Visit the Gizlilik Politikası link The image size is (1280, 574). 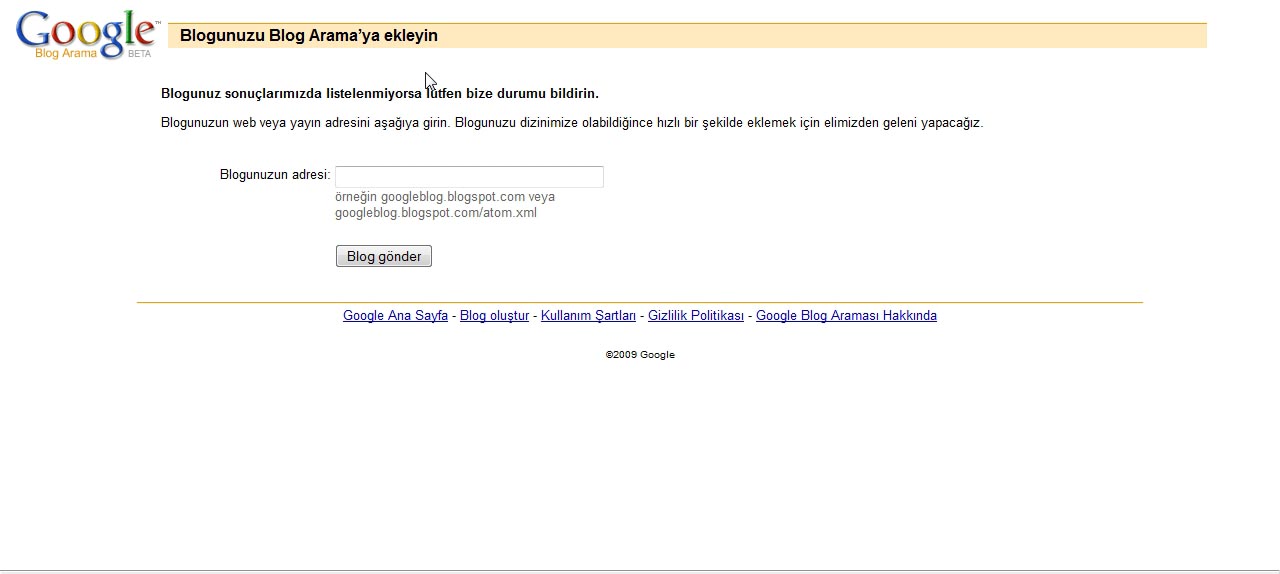click(x=696, y=316)
